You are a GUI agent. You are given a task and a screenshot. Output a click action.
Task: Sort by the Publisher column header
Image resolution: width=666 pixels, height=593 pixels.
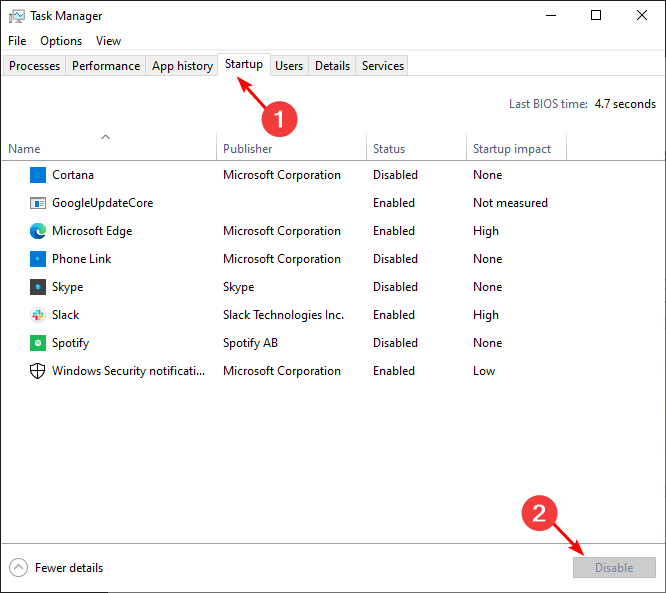point(248,149)
